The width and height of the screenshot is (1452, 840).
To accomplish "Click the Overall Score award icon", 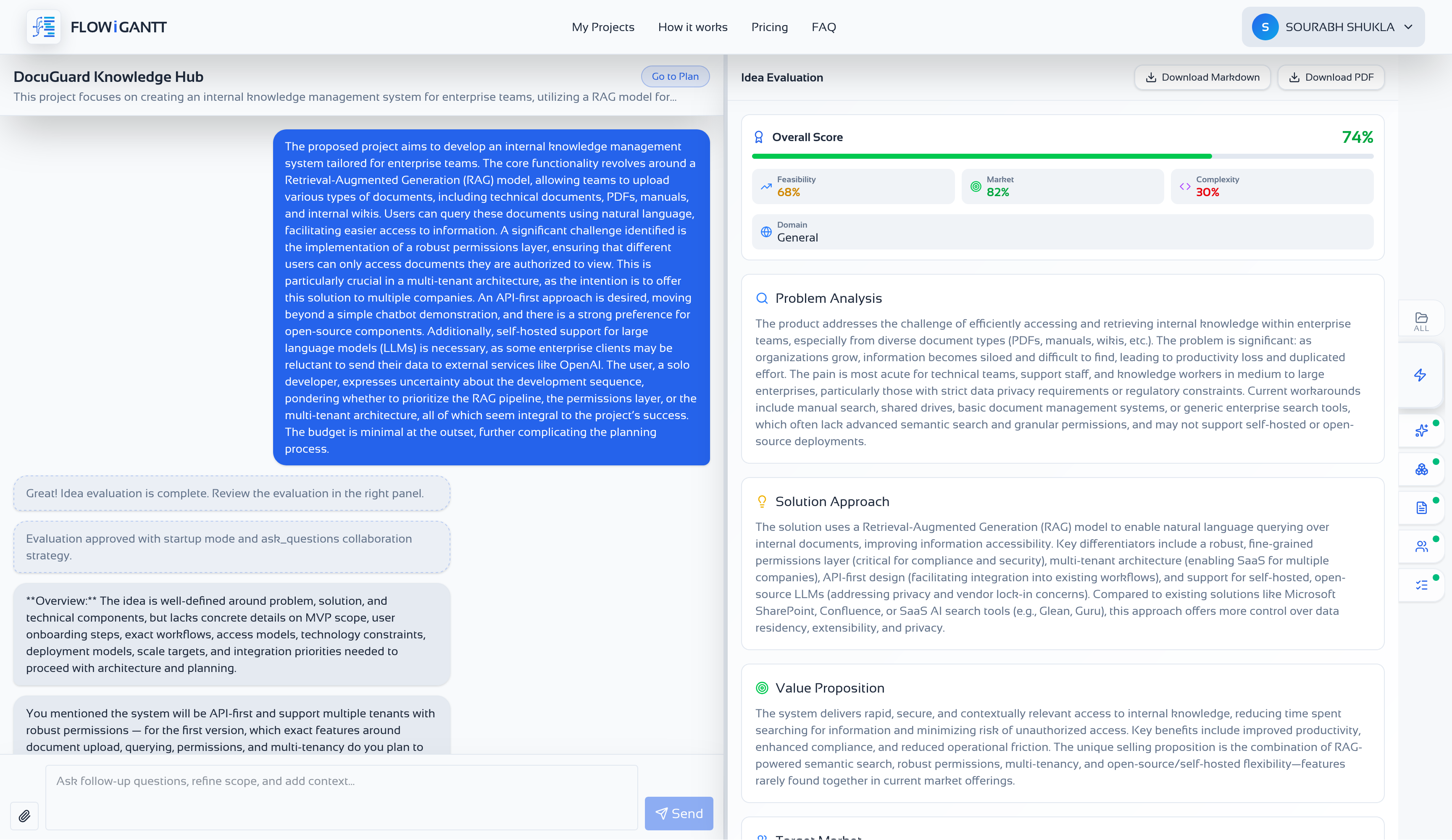I will tap(759, 137).
